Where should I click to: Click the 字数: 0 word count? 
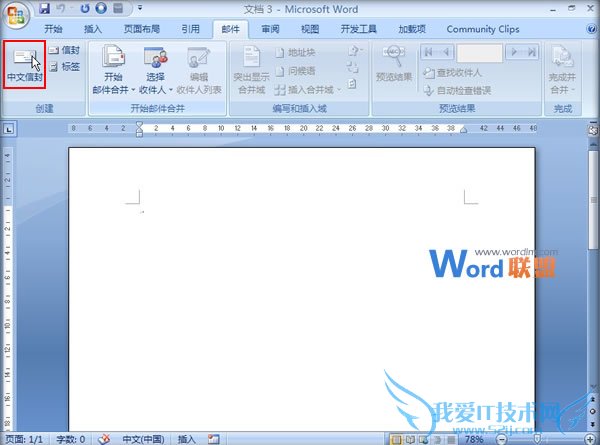coord(71,439)
